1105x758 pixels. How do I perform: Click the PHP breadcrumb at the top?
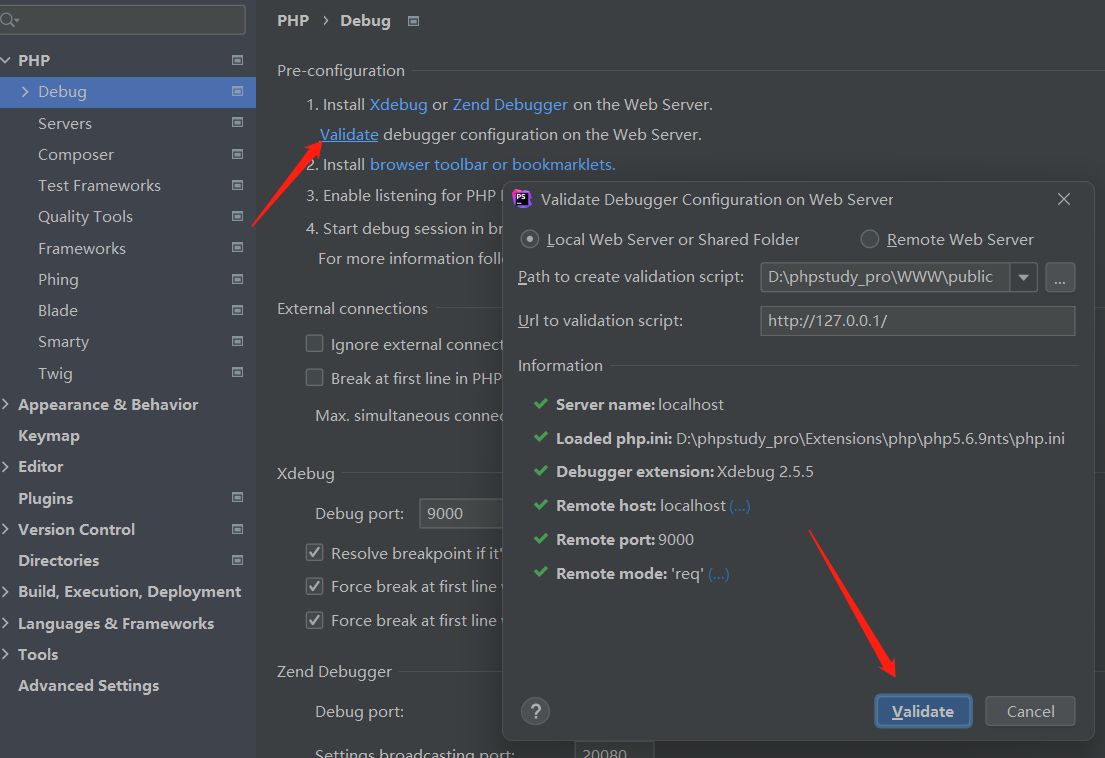point(293,21)
